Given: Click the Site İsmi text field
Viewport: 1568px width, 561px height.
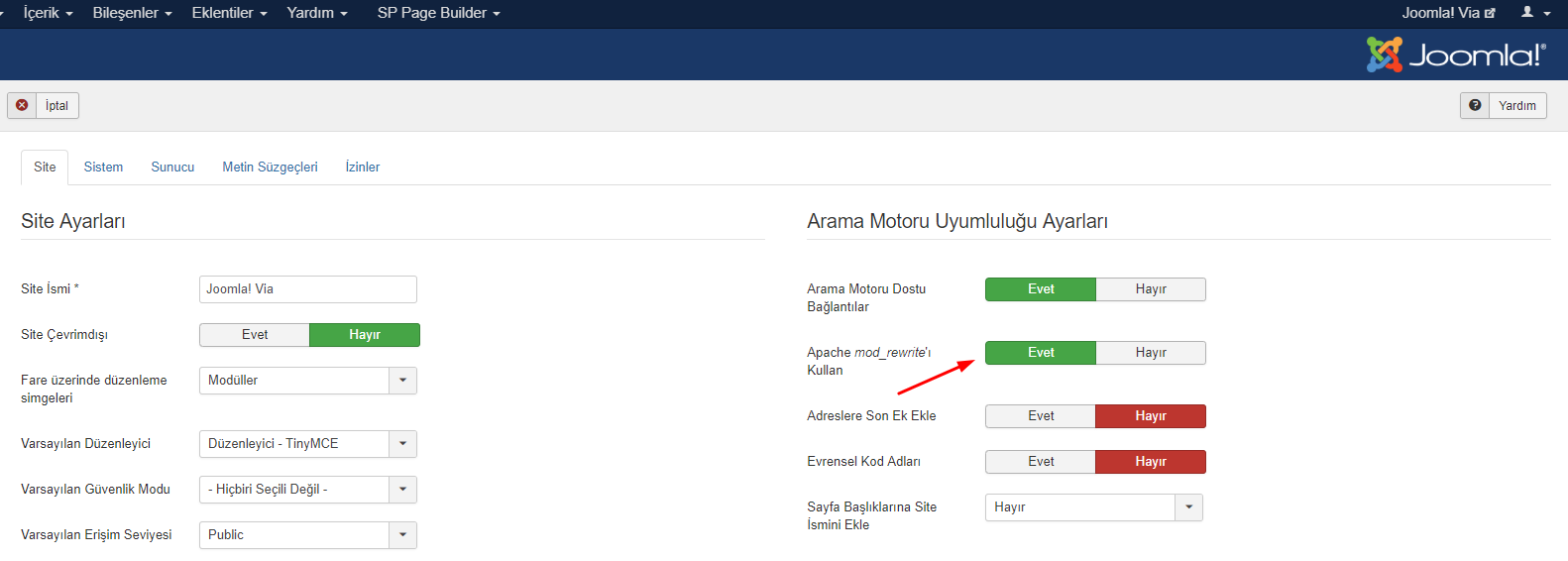Looking at the screenshot, I should click(307, 289).
